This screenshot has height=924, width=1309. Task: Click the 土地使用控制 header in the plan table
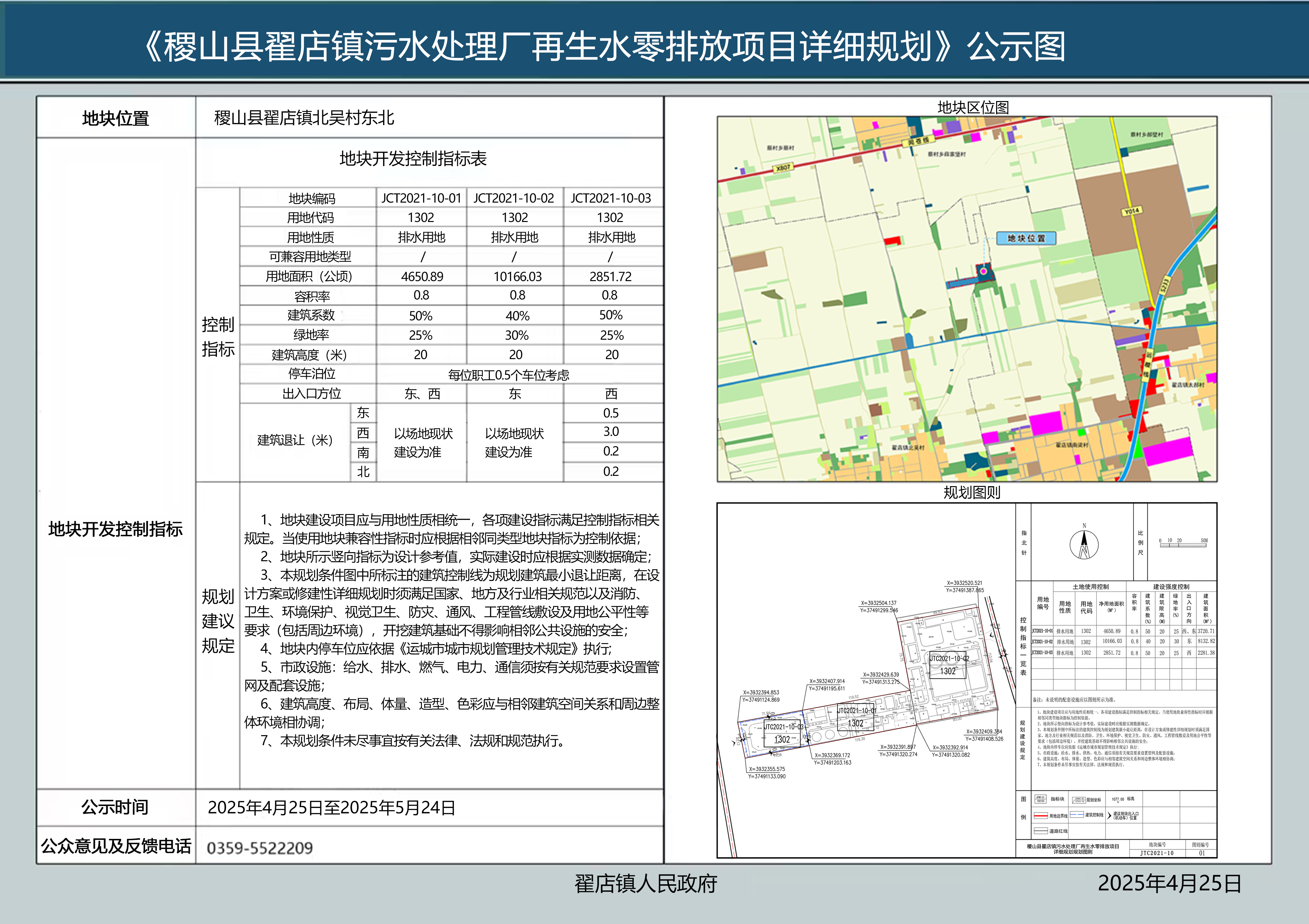pos(1091,586)
